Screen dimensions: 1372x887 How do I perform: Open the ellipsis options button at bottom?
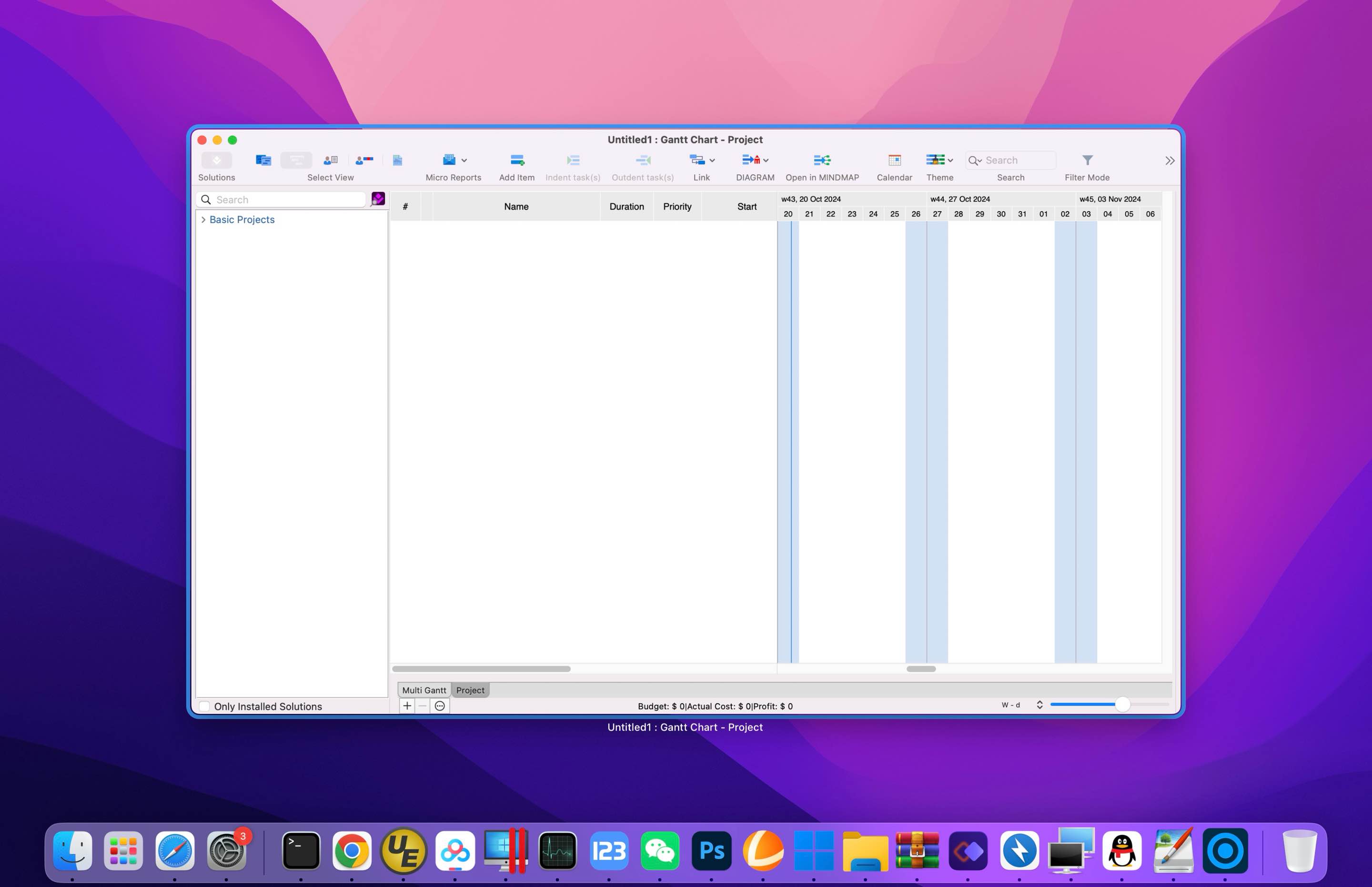coord(440,706)
